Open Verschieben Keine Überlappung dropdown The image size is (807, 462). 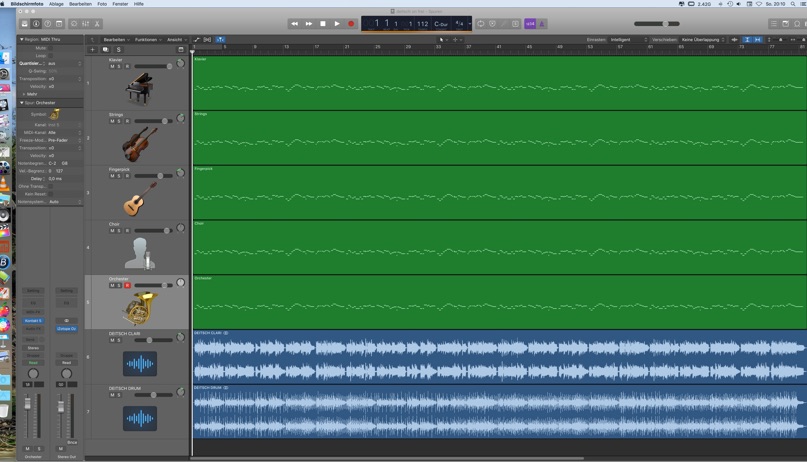703,40
